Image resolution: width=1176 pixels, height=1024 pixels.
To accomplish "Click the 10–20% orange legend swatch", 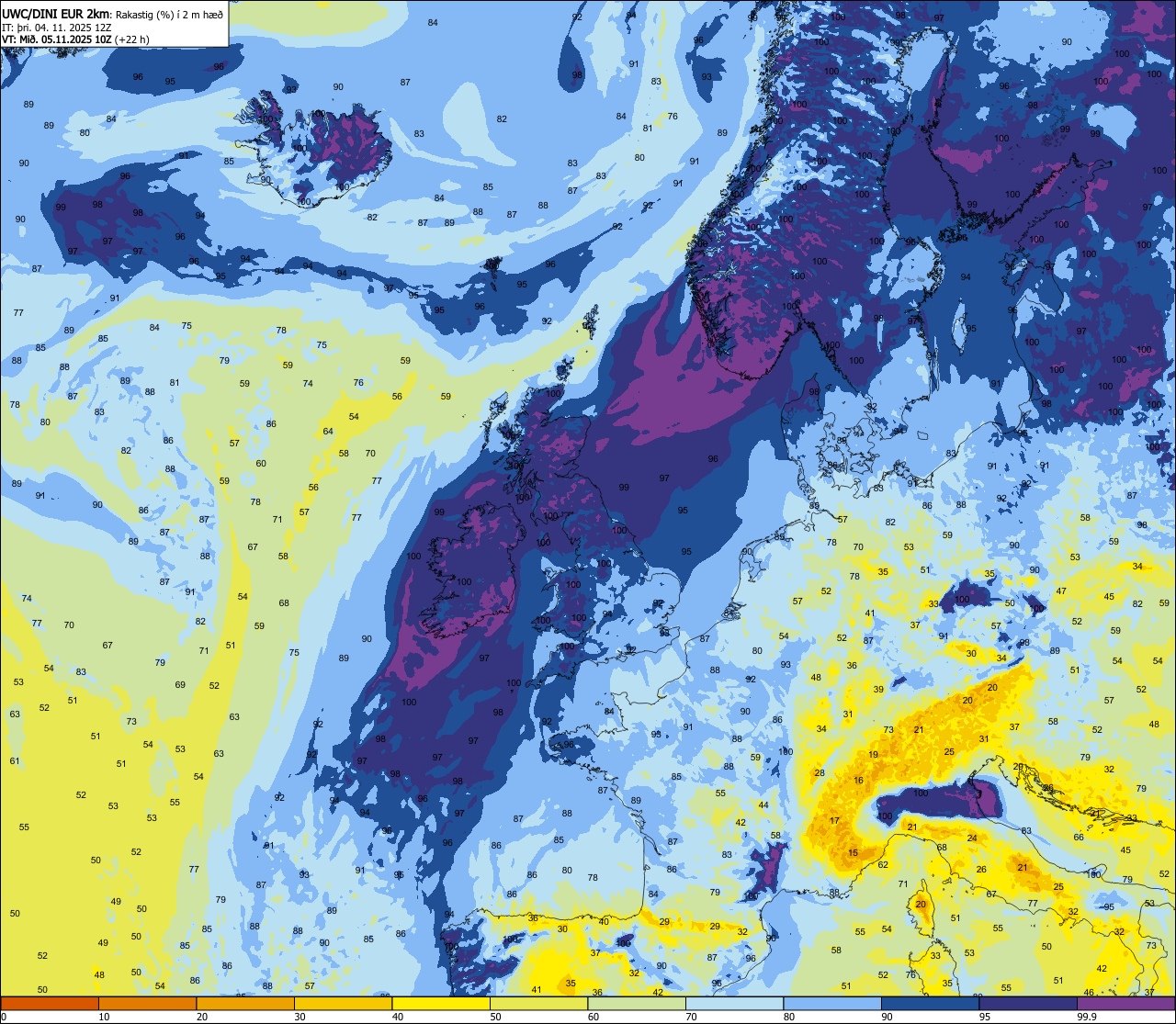I will (x=147, y=1003).
